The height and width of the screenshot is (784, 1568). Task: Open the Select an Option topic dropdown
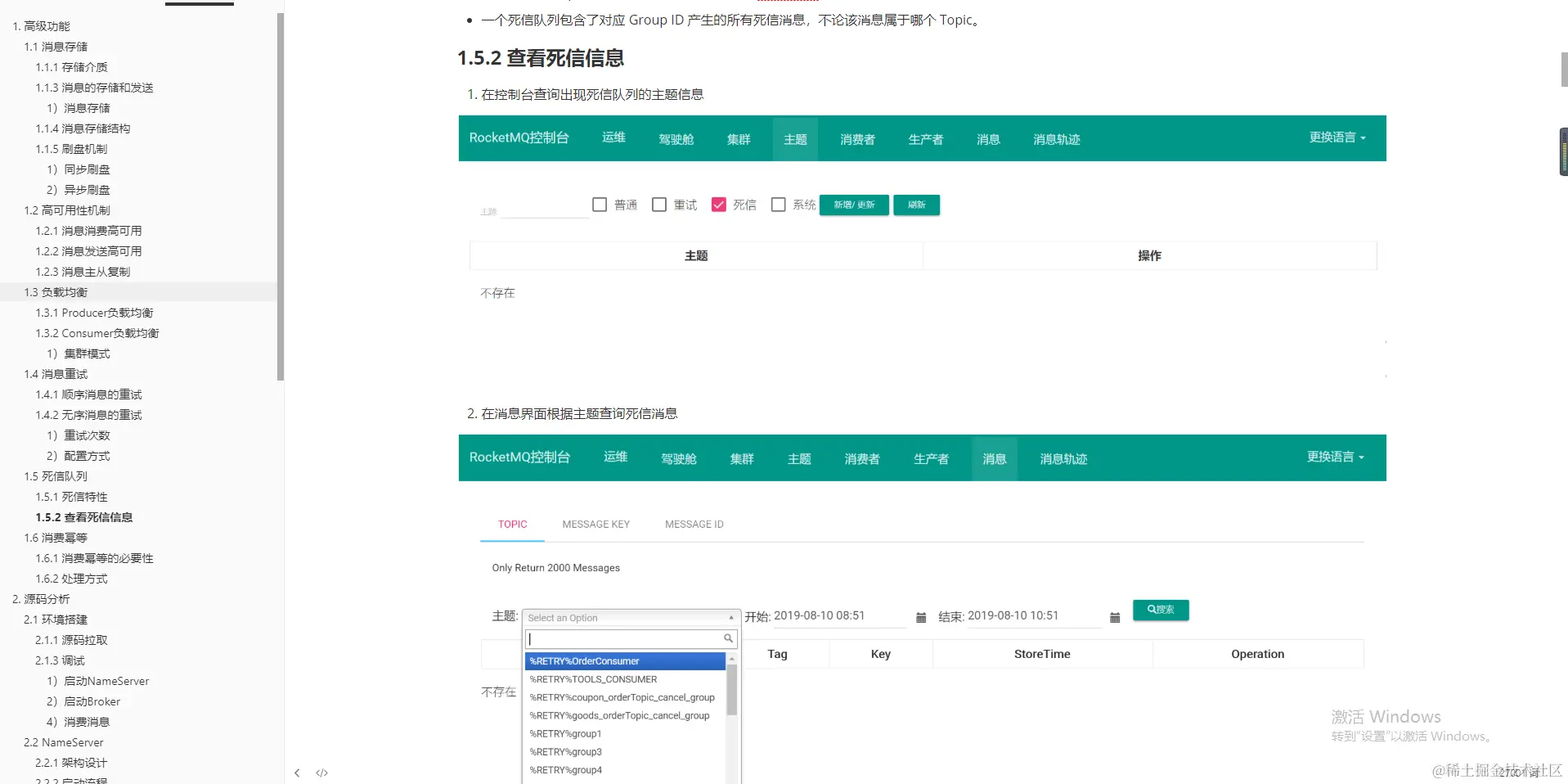(631, 618)
